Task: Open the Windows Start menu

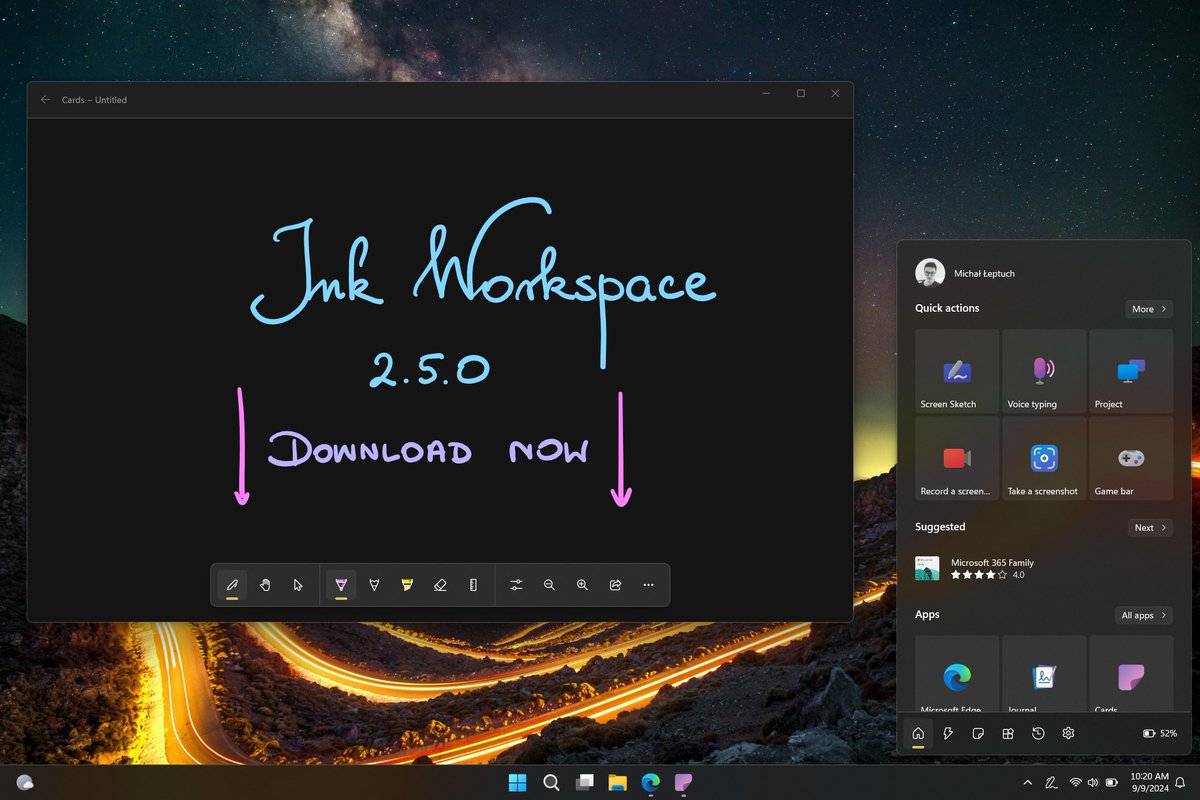Action: [x=518, y=782]
